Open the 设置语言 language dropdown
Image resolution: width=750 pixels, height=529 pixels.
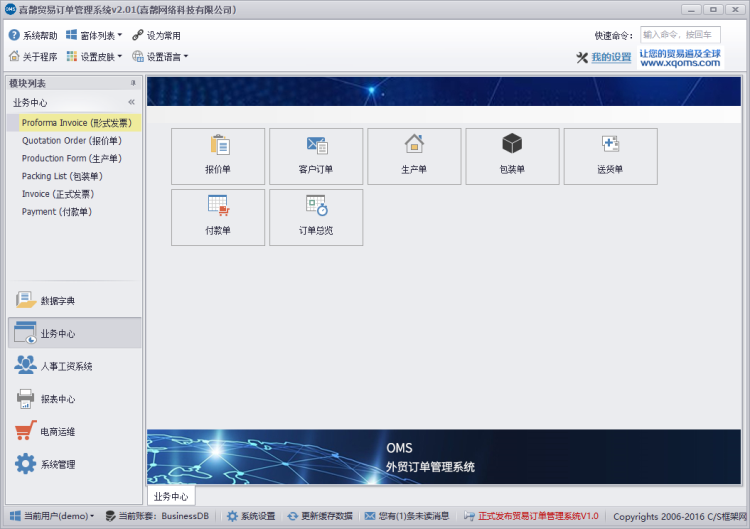click(x=160, y=57)
